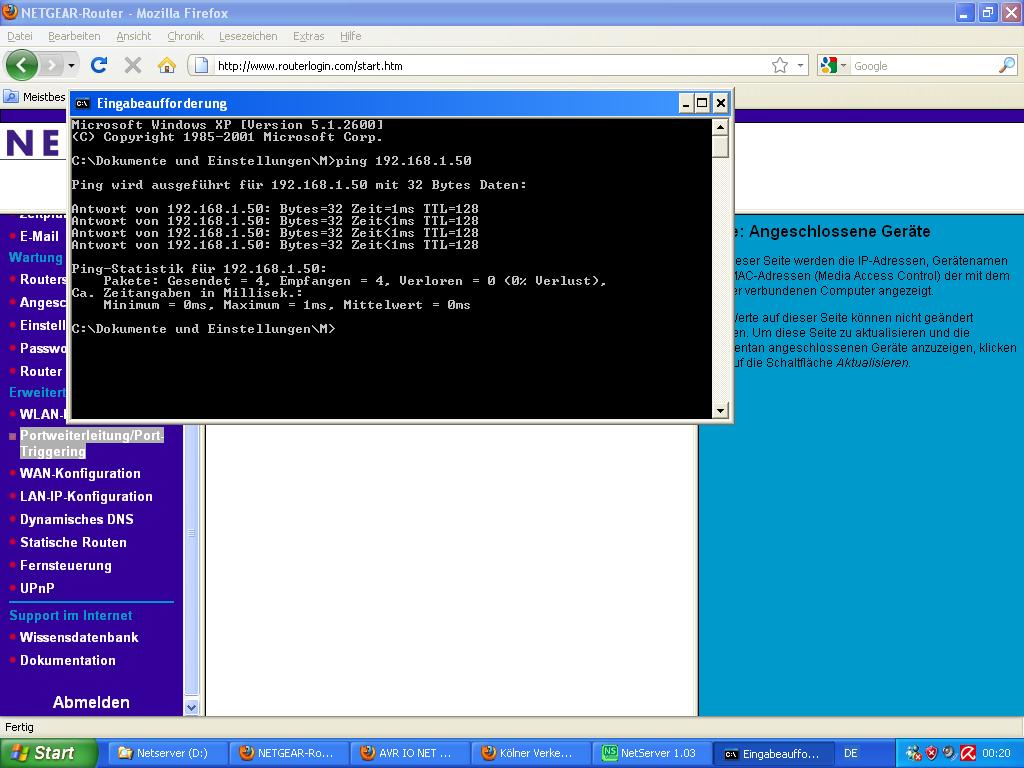Open Wissensdatenbank support link
The image size is (1024, 768).
coord(79,637)
